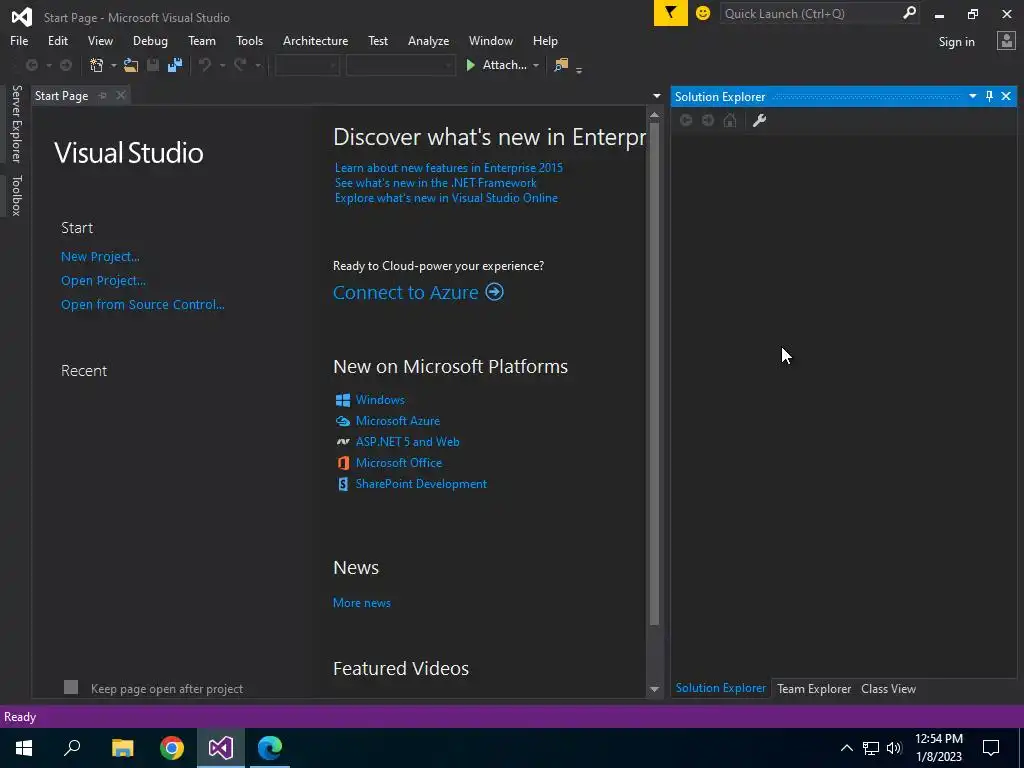
Task: Click the New Project... link
Action: [x=100, y=257]
